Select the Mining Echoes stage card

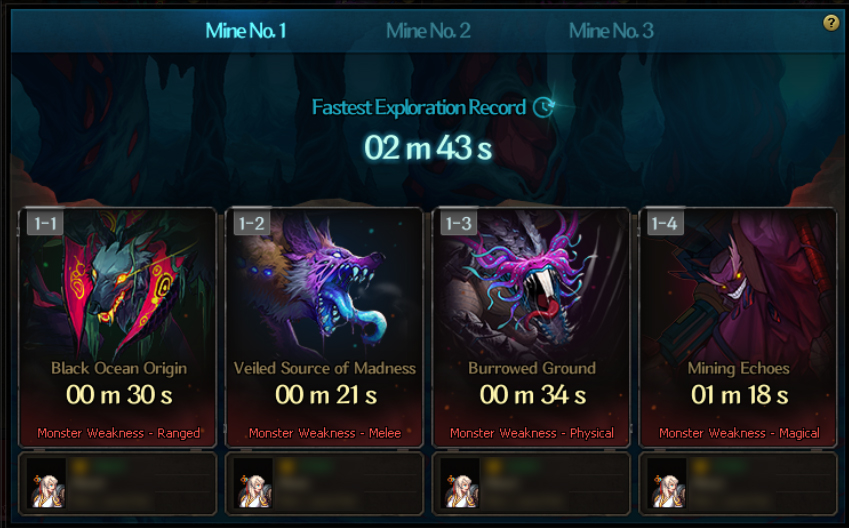(x=738, y=328)
